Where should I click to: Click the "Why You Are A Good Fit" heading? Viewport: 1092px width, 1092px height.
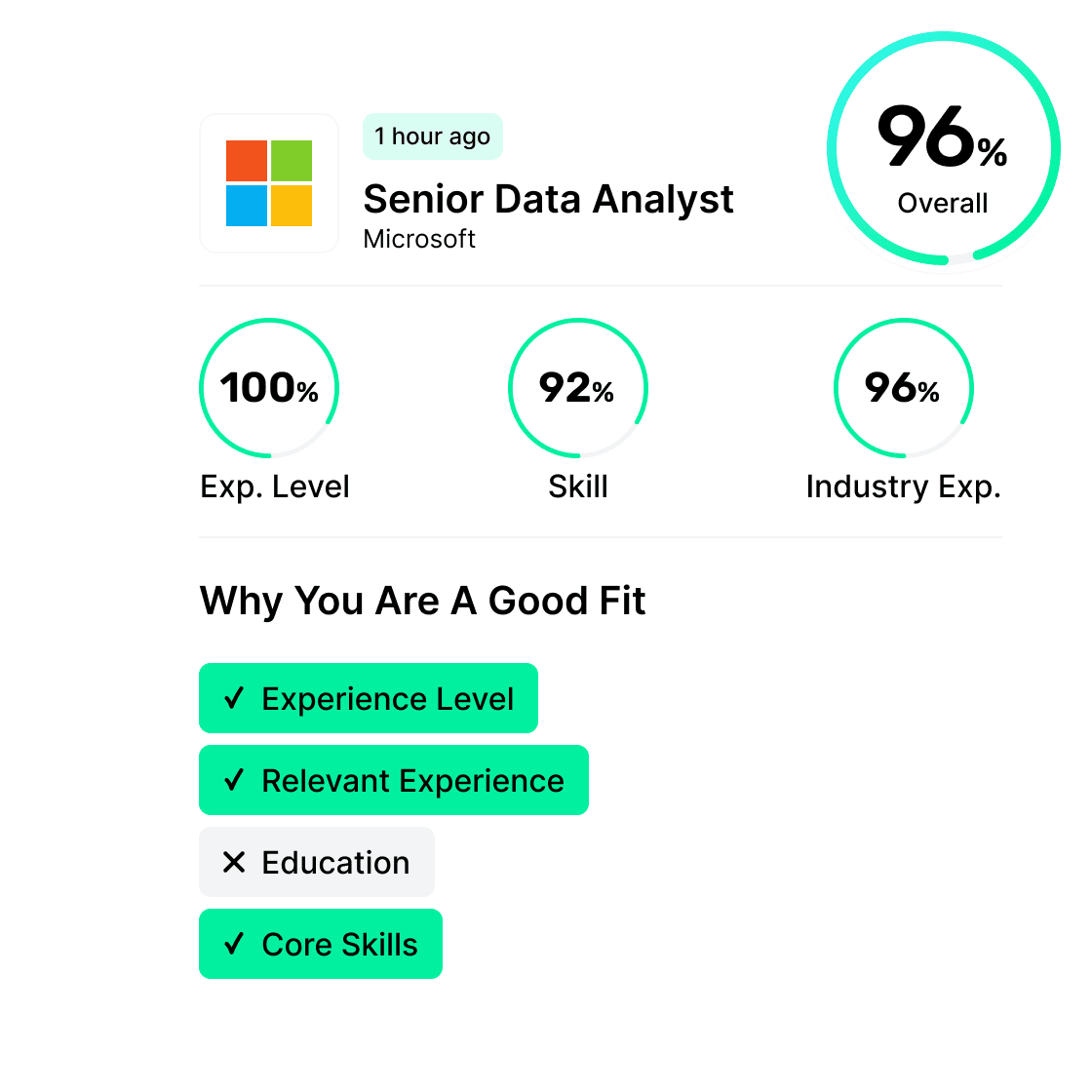[422, 601]
